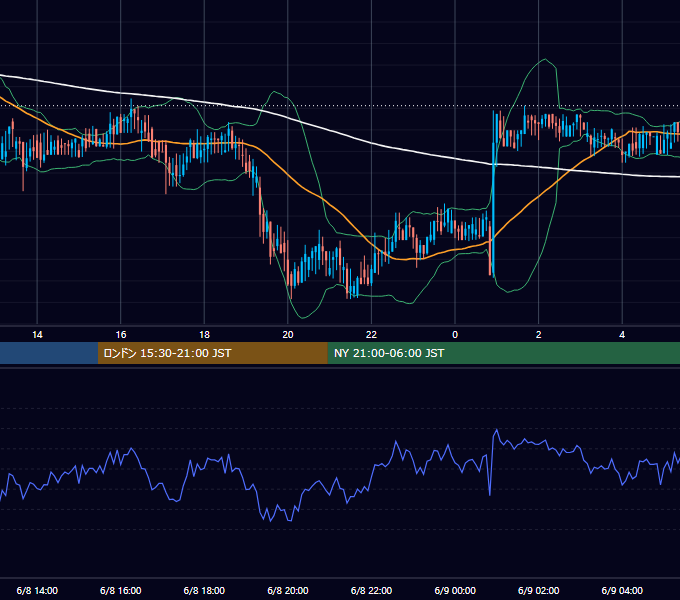Viewport: 680px width, 600px height.
Task: Click the '6/8 16:00' date label
Action: [121, 590]
